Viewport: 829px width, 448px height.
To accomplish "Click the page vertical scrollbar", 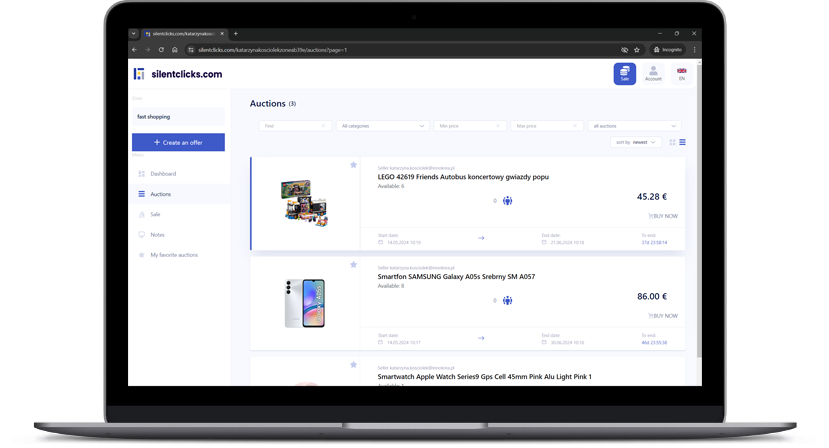I will click(699, 209).
